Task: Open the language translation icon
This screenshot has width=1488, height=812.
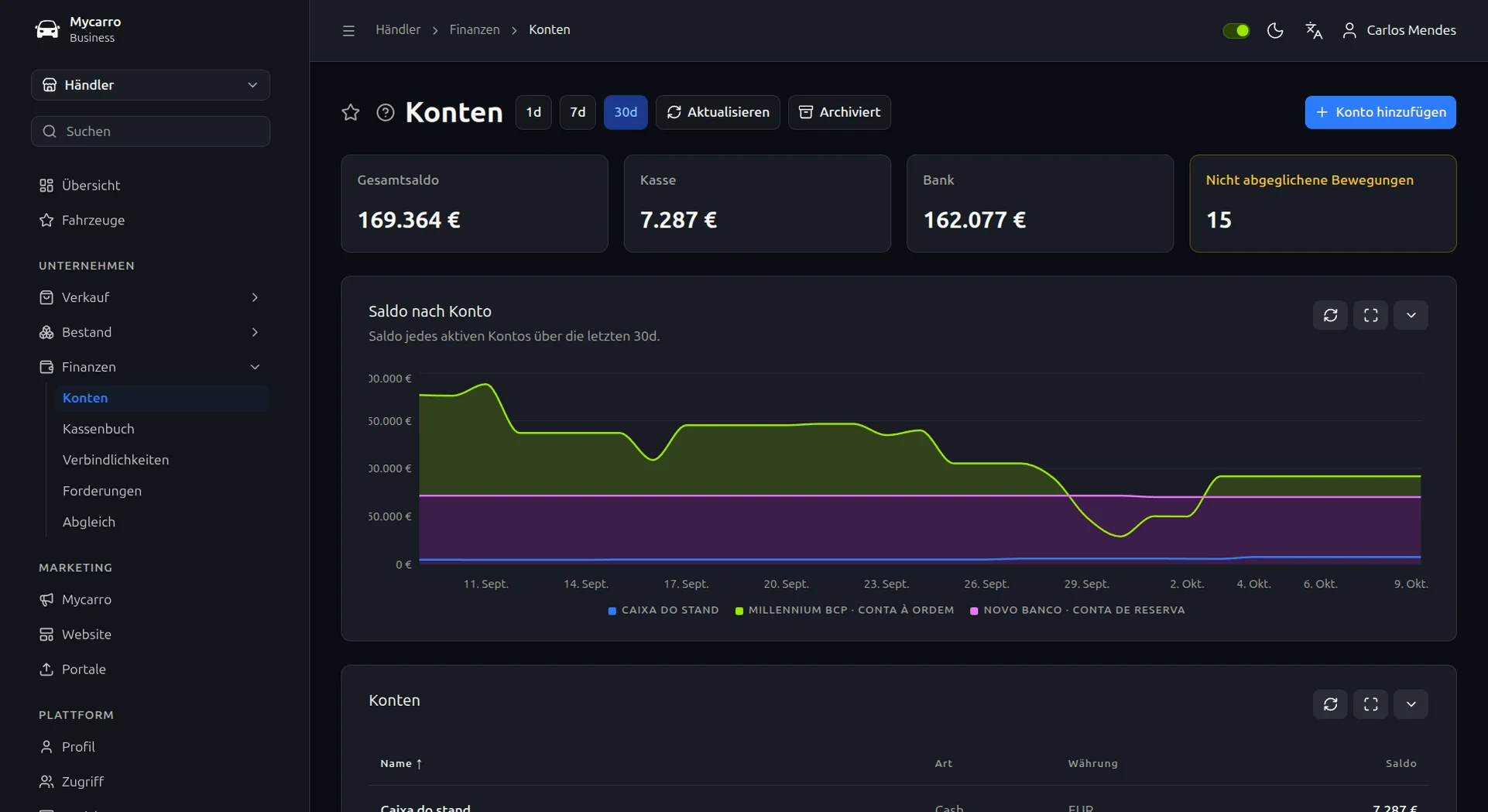Action: click(1314, 30)
